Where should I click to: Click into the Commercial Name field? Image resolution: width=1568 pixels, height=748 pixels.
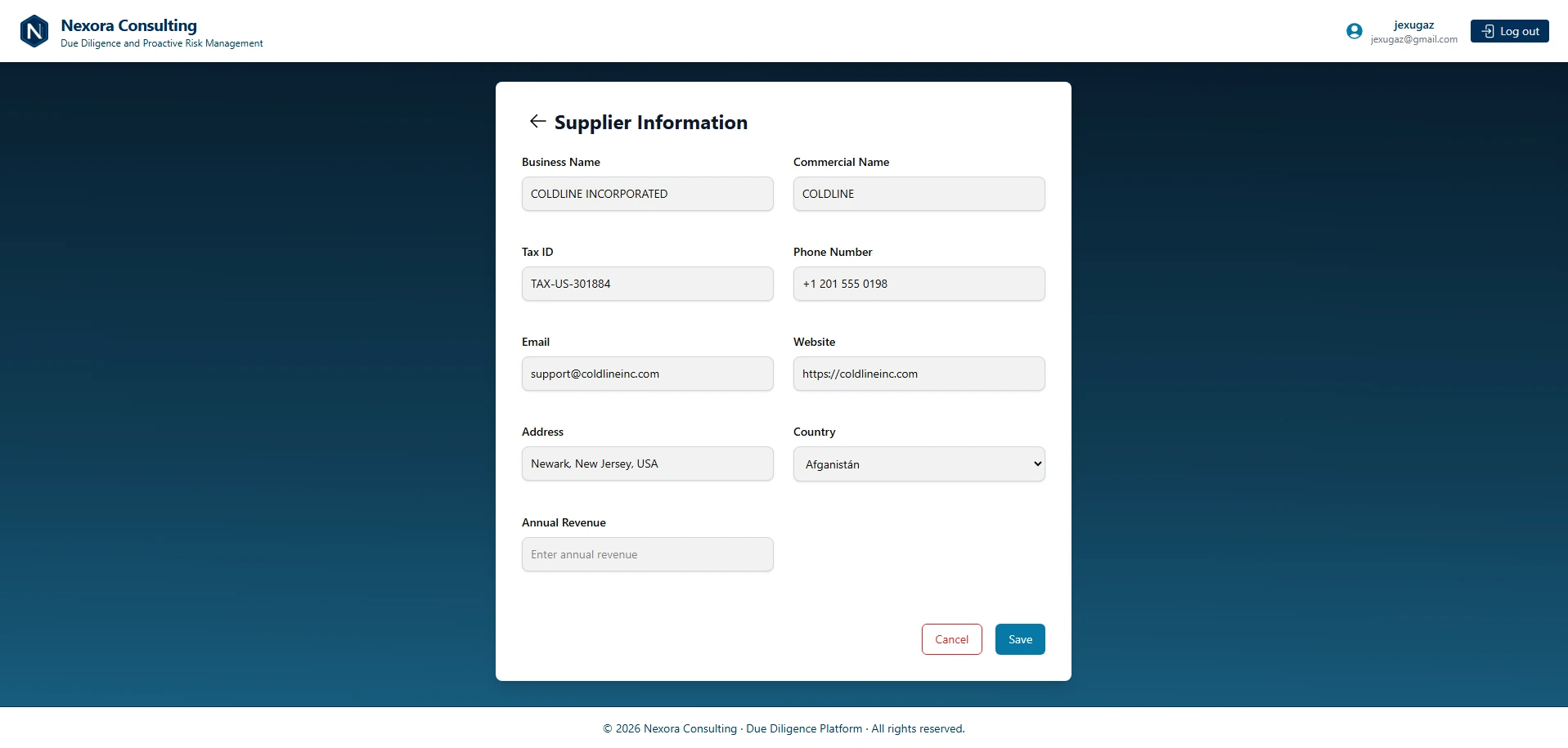pyautogui.click(x=919, y=194)
